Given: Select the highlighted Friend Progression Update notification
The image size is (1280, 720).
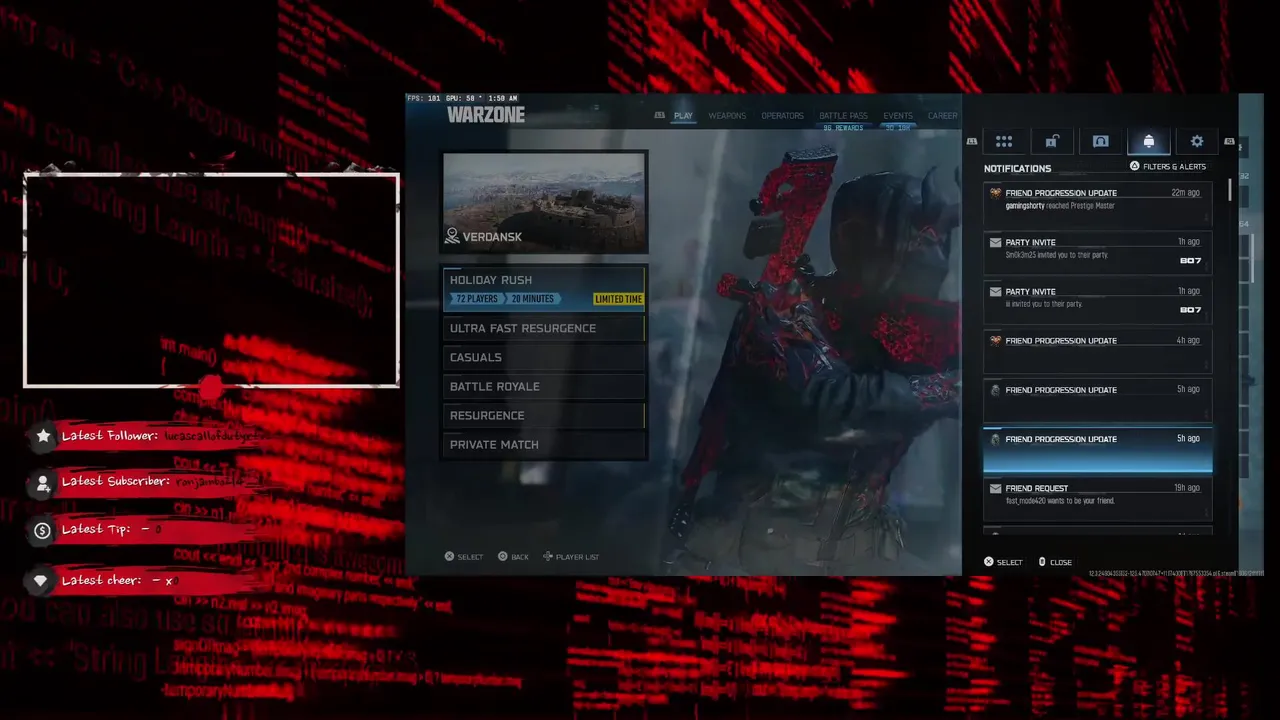Looking at the screenshot, I should pyautogui.click(x=1097, y=449).
